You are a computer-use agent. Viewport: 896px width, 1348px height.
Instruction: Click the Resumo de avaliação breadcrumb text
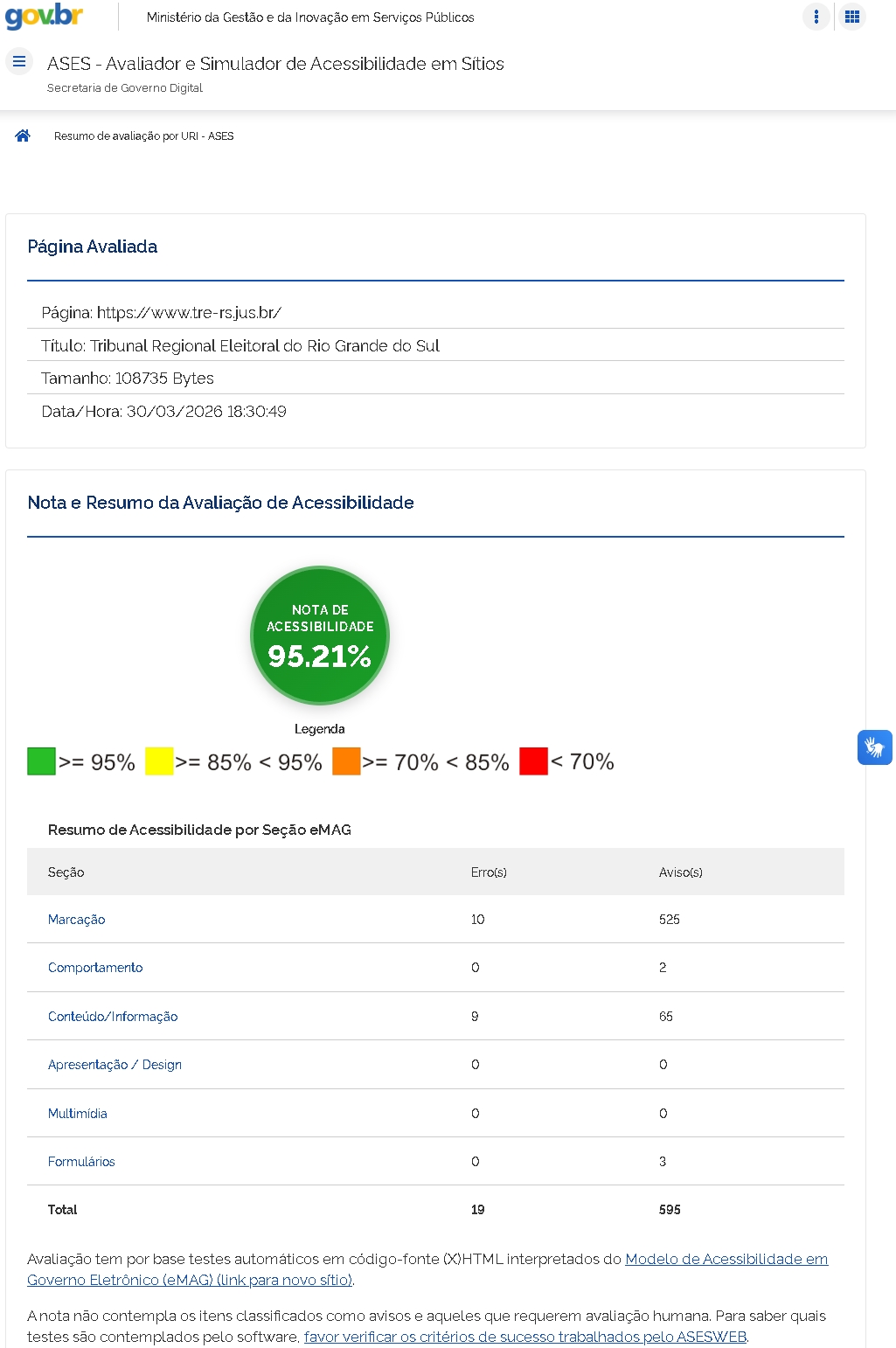coord(144,136)
